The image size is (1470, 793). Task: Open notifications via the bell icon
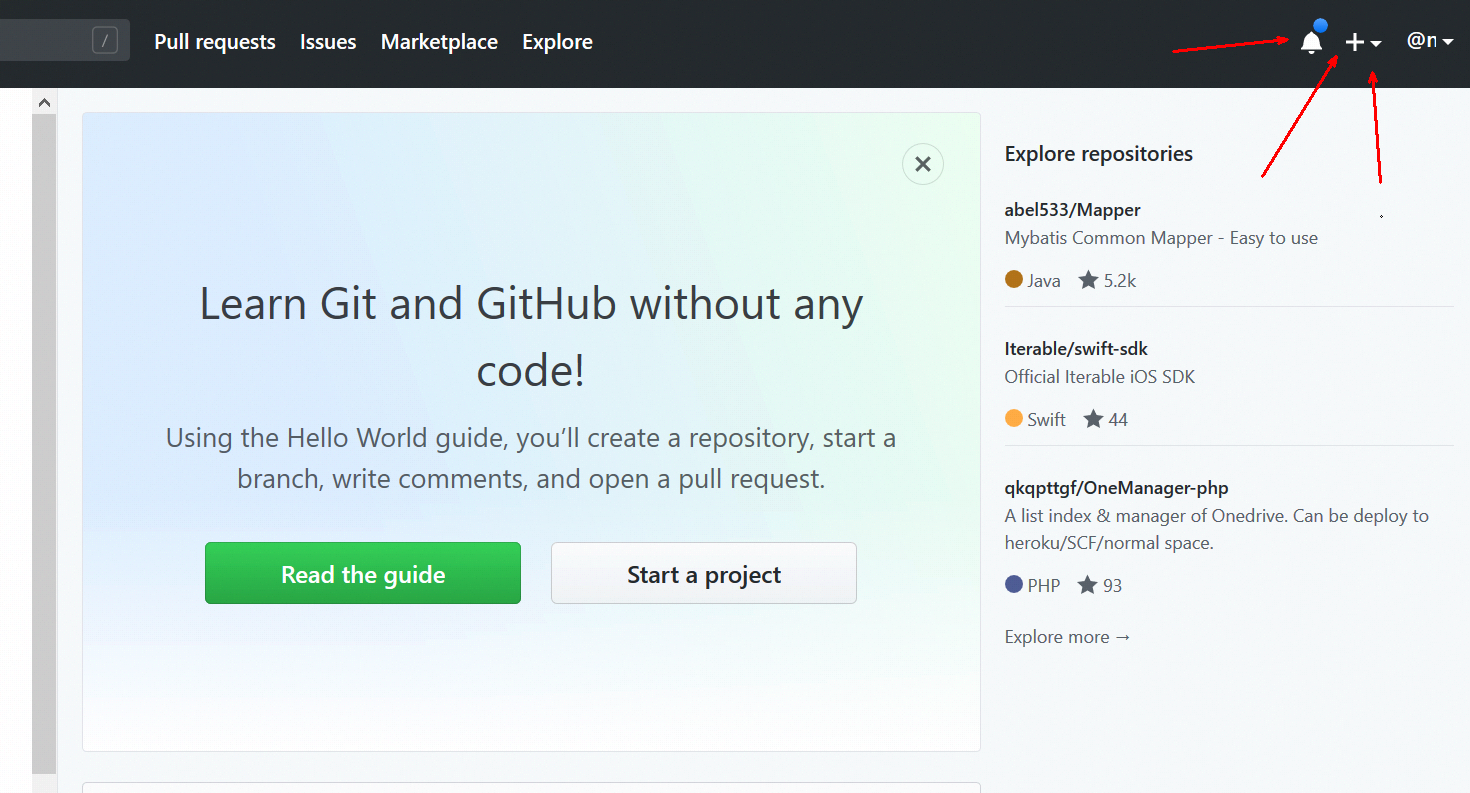[1311, 41]
